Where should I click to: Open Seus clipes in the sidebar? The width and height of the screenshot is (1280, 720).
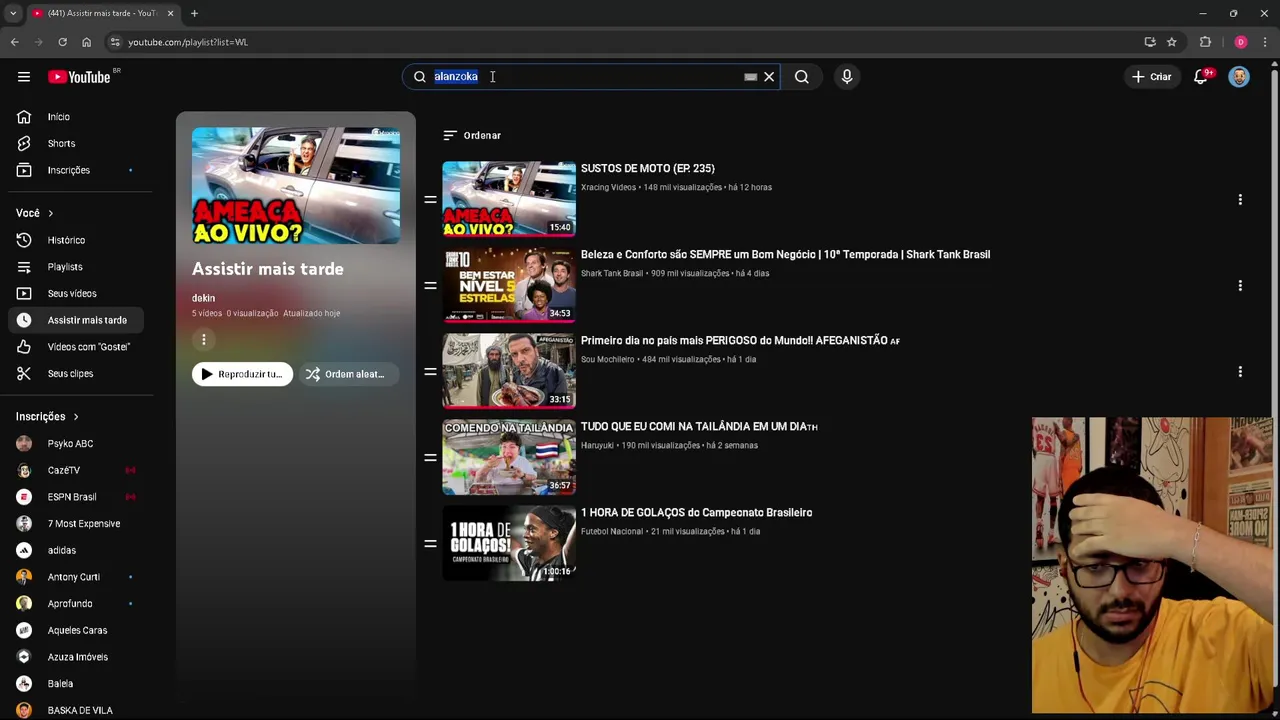(78, 373)
